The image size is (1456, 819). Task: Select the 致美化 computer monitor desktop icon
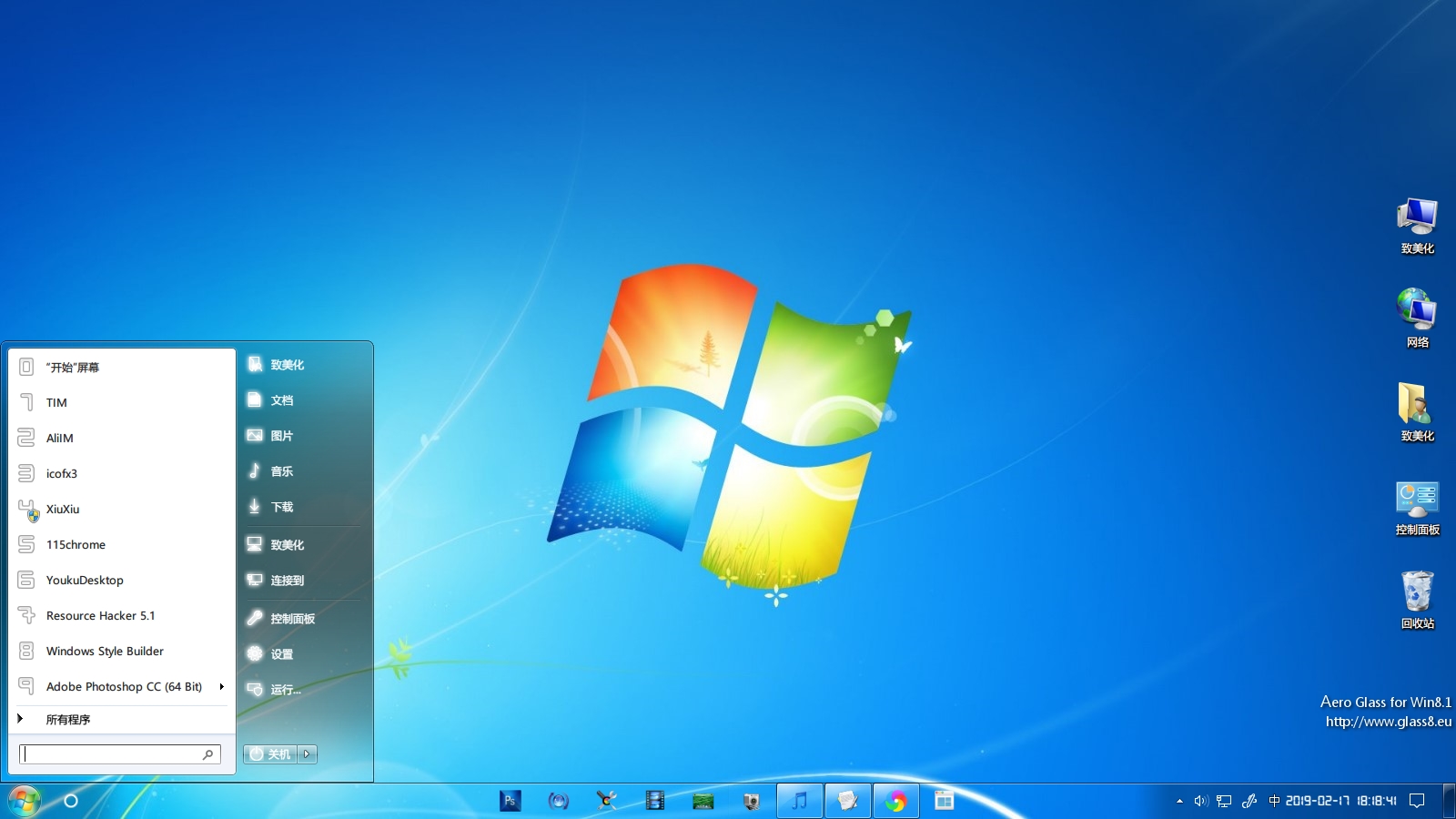pyautogui.click(x=1417, y=226)
